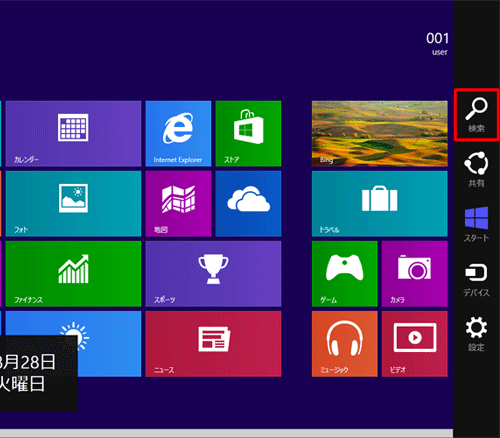Open the Maps (地図) tile
Image resolution: width=500 pixels, height=438 pixels.
pos(178,204)
